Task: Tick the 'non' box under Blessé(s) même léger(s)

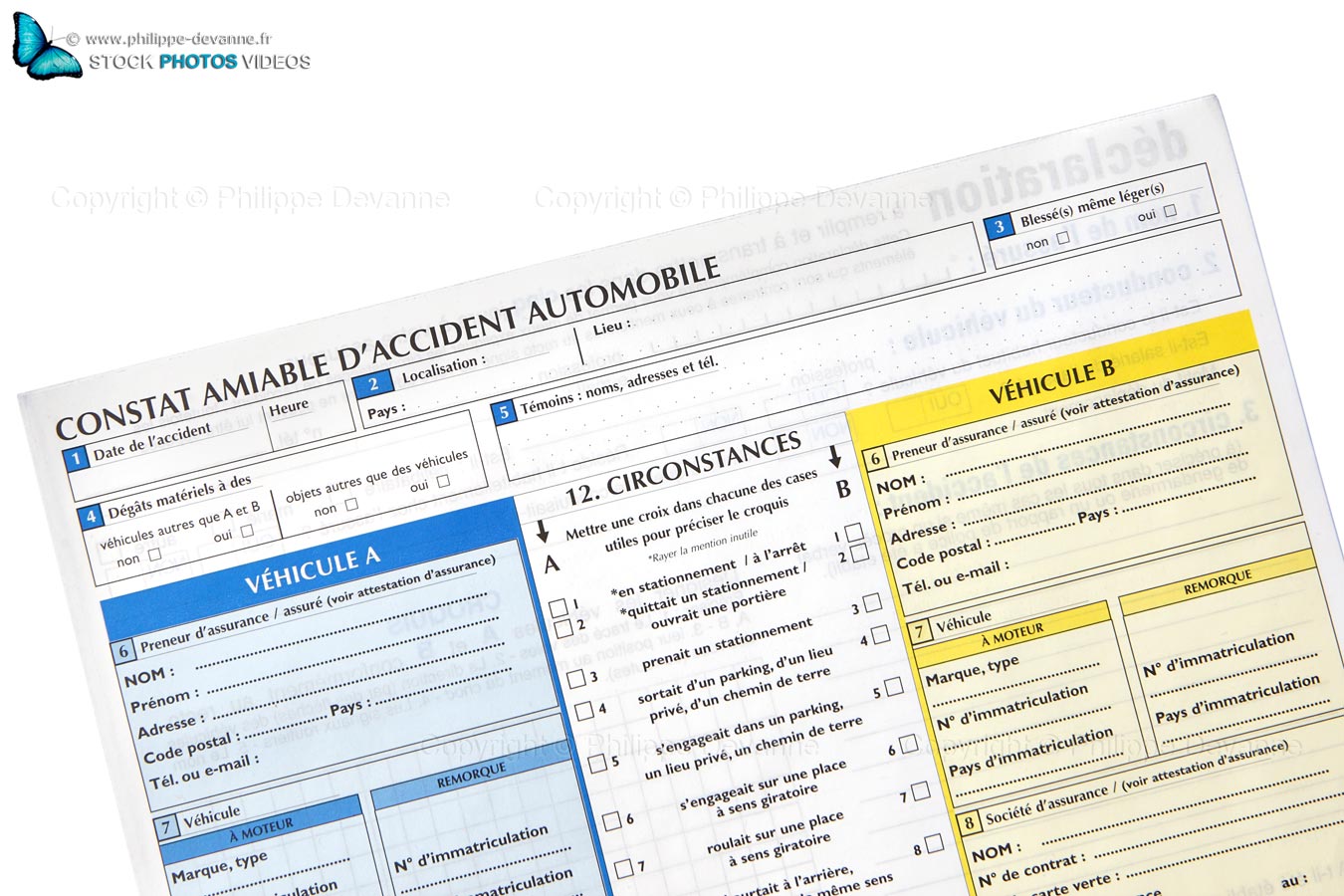Action: pos(1063,237)
